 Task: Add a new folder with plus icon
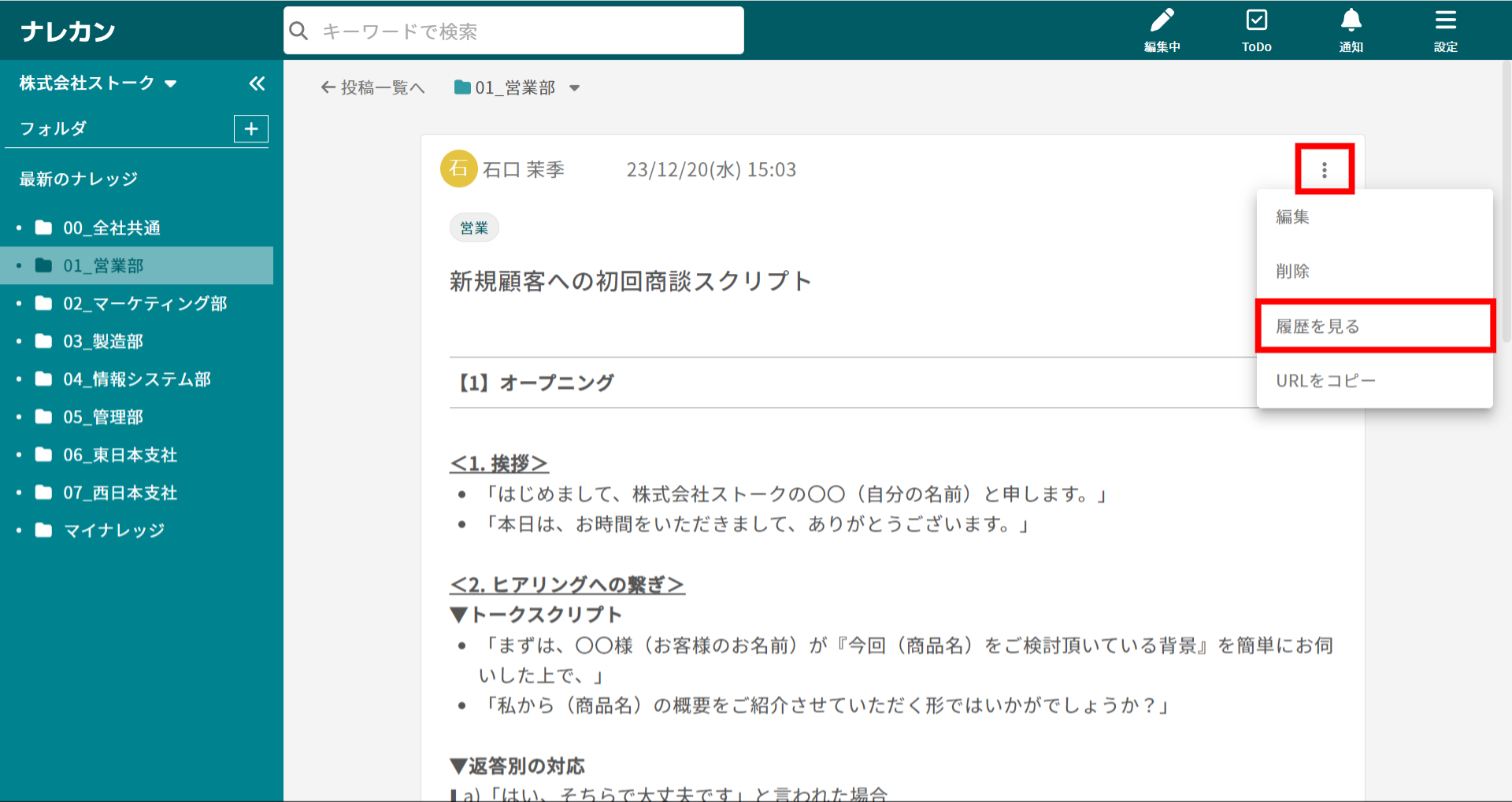(x=251, y=129)
